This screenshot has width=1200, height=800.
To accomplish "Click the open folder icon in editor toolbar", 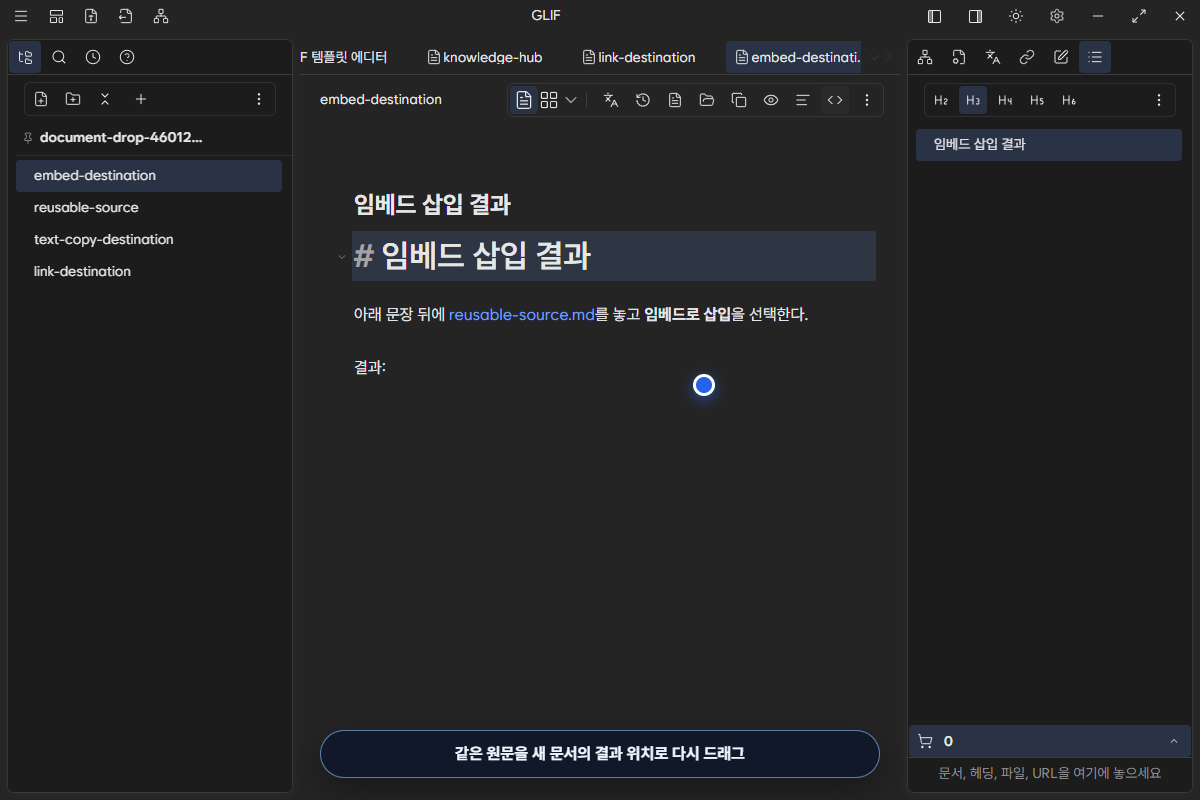I will coord(707,100).
